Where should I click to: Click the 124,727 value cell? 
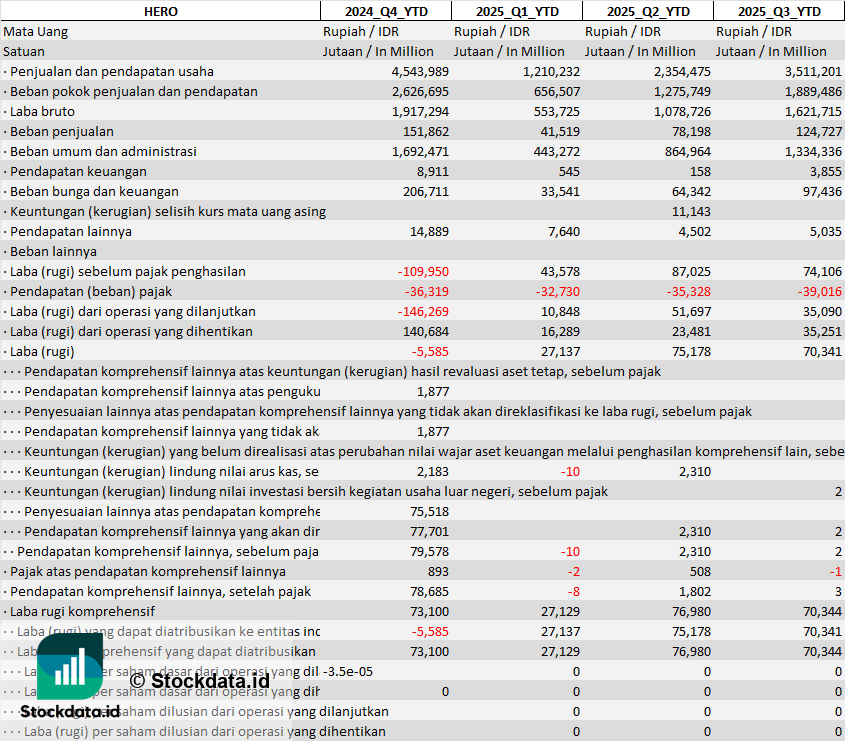coord(819,131)
